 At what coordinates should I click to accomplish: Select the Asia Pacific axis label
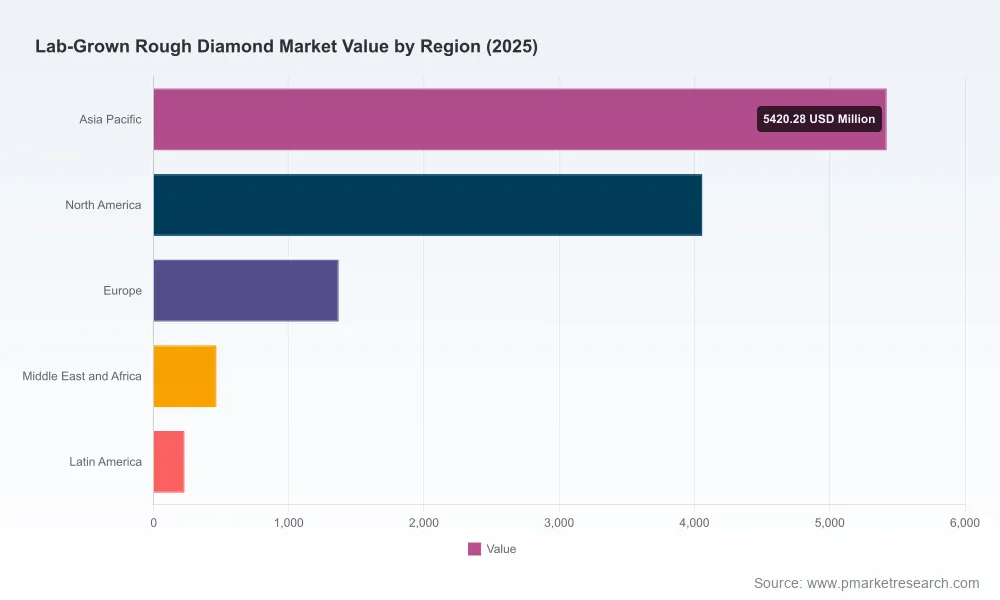tap(110, 119)
